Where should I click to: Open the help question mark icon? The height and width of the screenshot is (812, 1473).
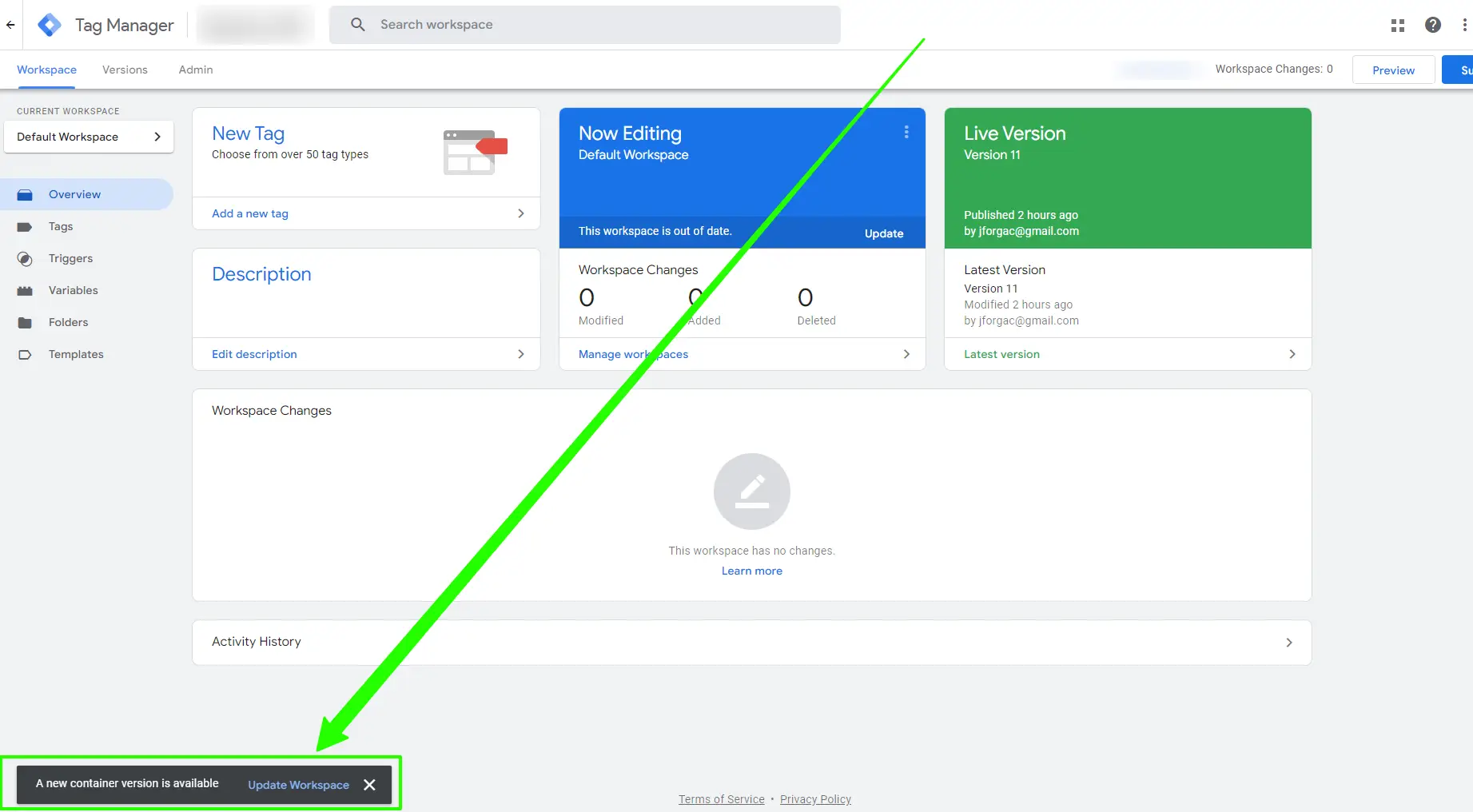[1433, 25]
